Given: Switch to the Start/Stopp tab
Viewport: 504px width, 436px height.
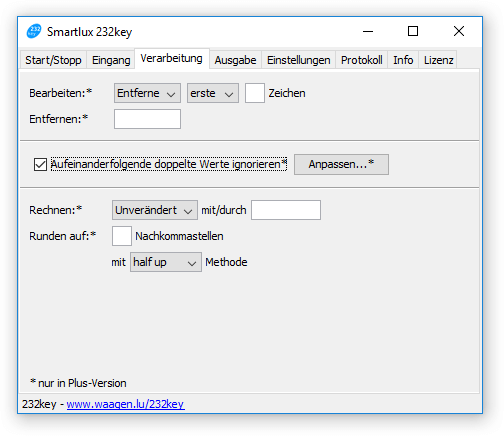Looking at the screenshot, I should 53,60.
